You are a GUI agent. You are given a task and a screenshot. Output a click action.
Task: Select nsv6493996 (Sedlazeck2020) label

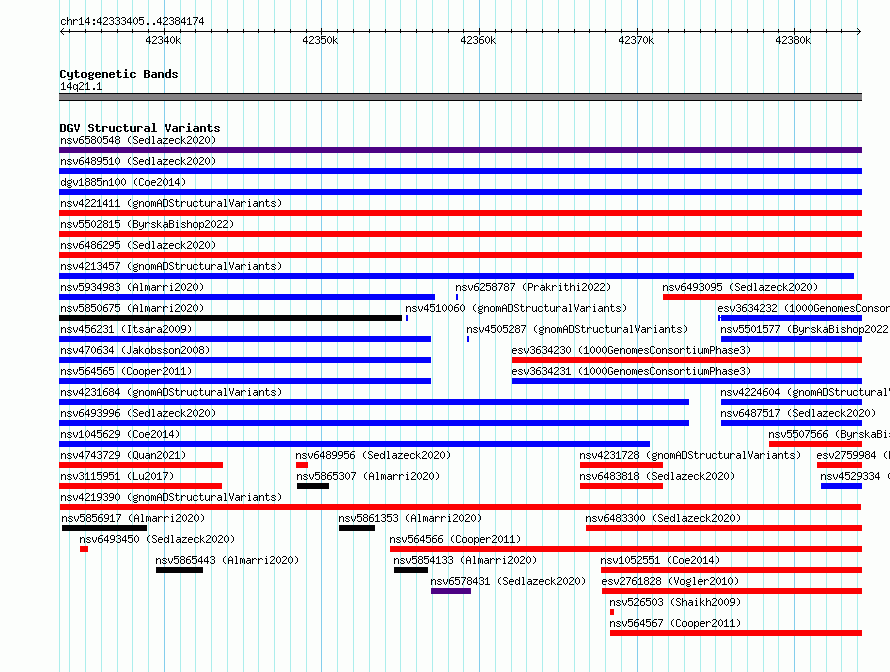click(138, 413)
